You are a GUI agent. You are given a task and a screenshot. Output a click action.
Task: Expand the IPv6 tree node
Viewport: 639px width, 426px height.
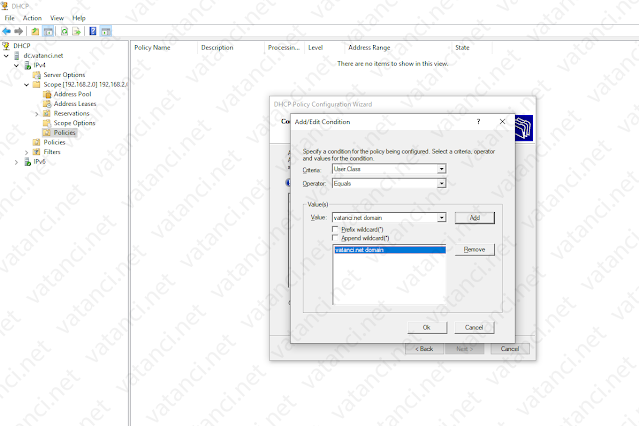tap(16, 162)
